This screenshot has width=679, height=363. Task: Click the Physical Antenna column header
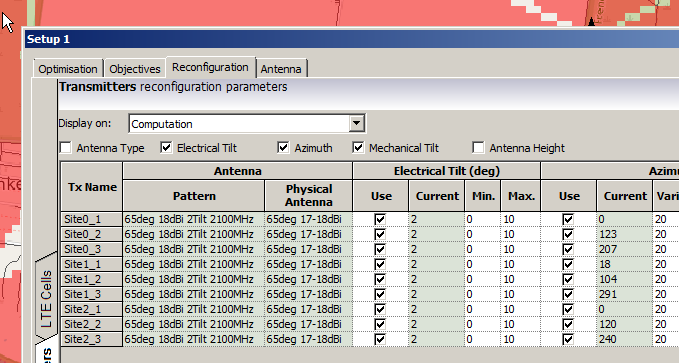tap(308, 196)
